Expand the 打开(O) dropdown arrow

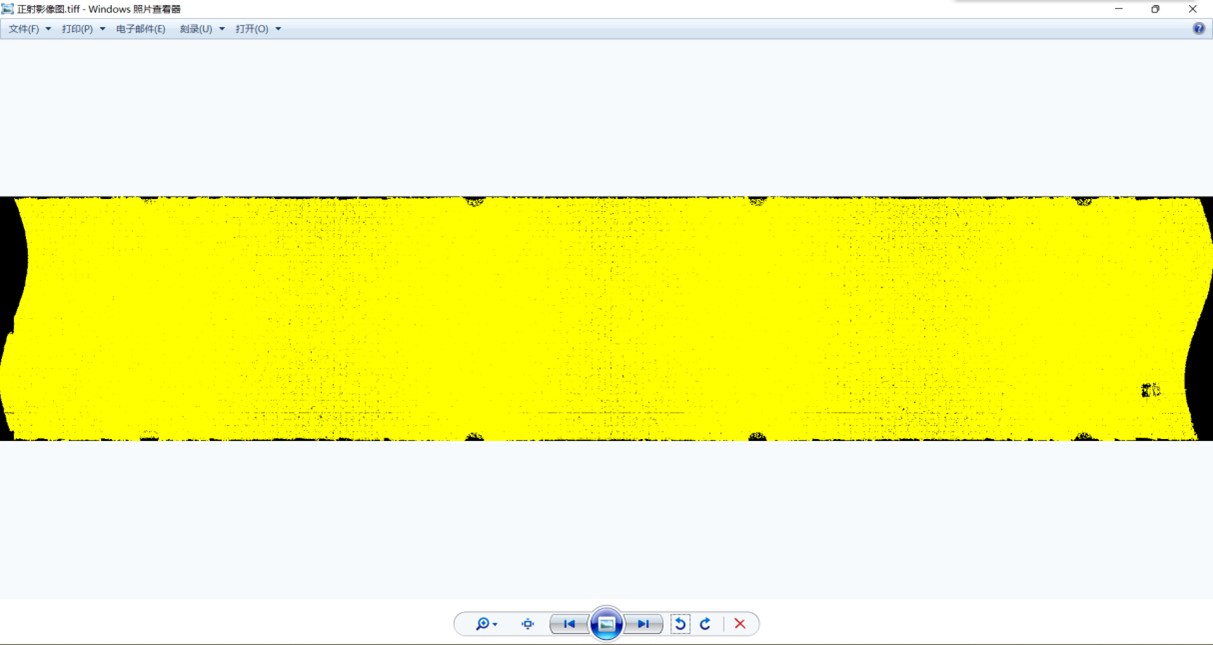[278, 29]
